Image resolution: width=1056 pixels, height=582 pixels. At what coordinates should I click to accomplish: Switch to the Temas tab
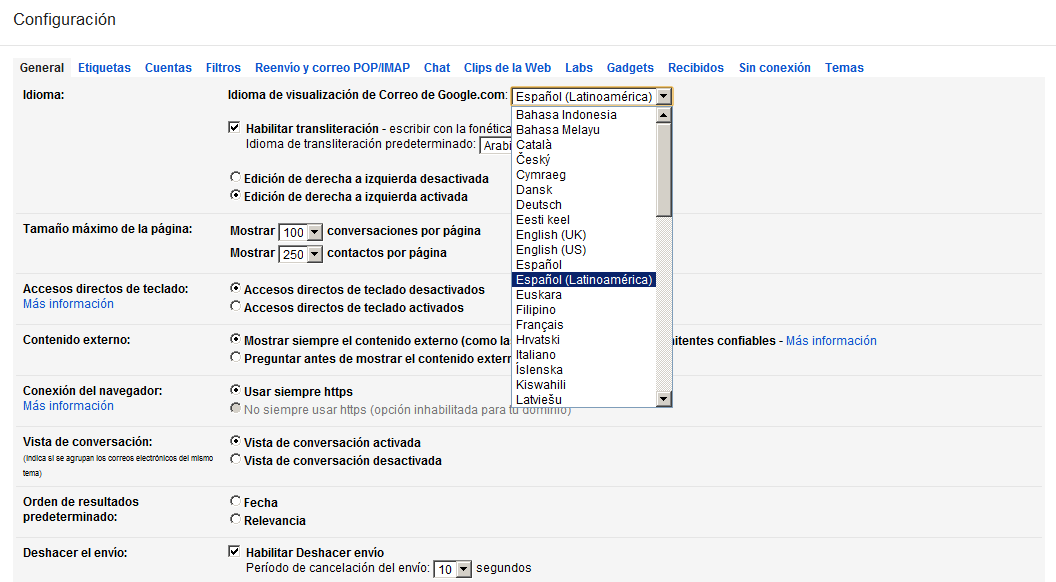(844, 68)
